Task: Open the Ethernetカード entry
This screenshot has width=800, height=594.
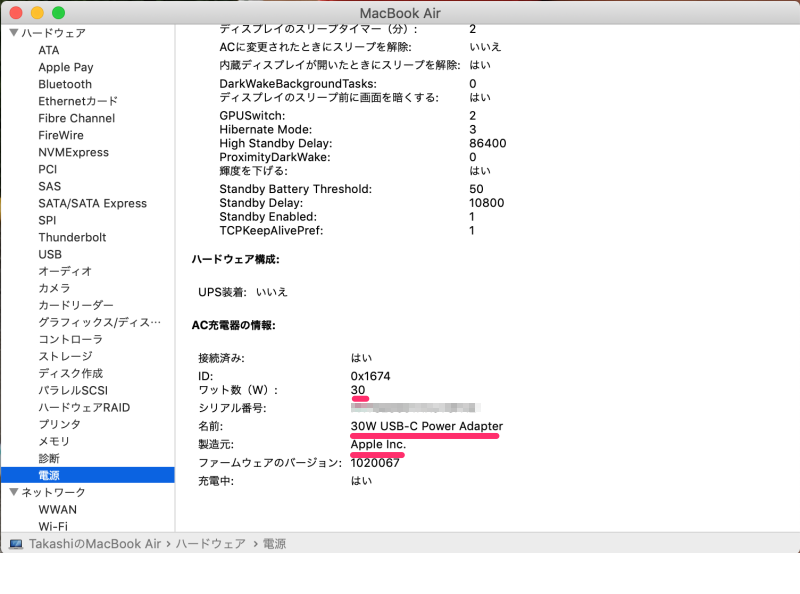Action: (78, 101)
